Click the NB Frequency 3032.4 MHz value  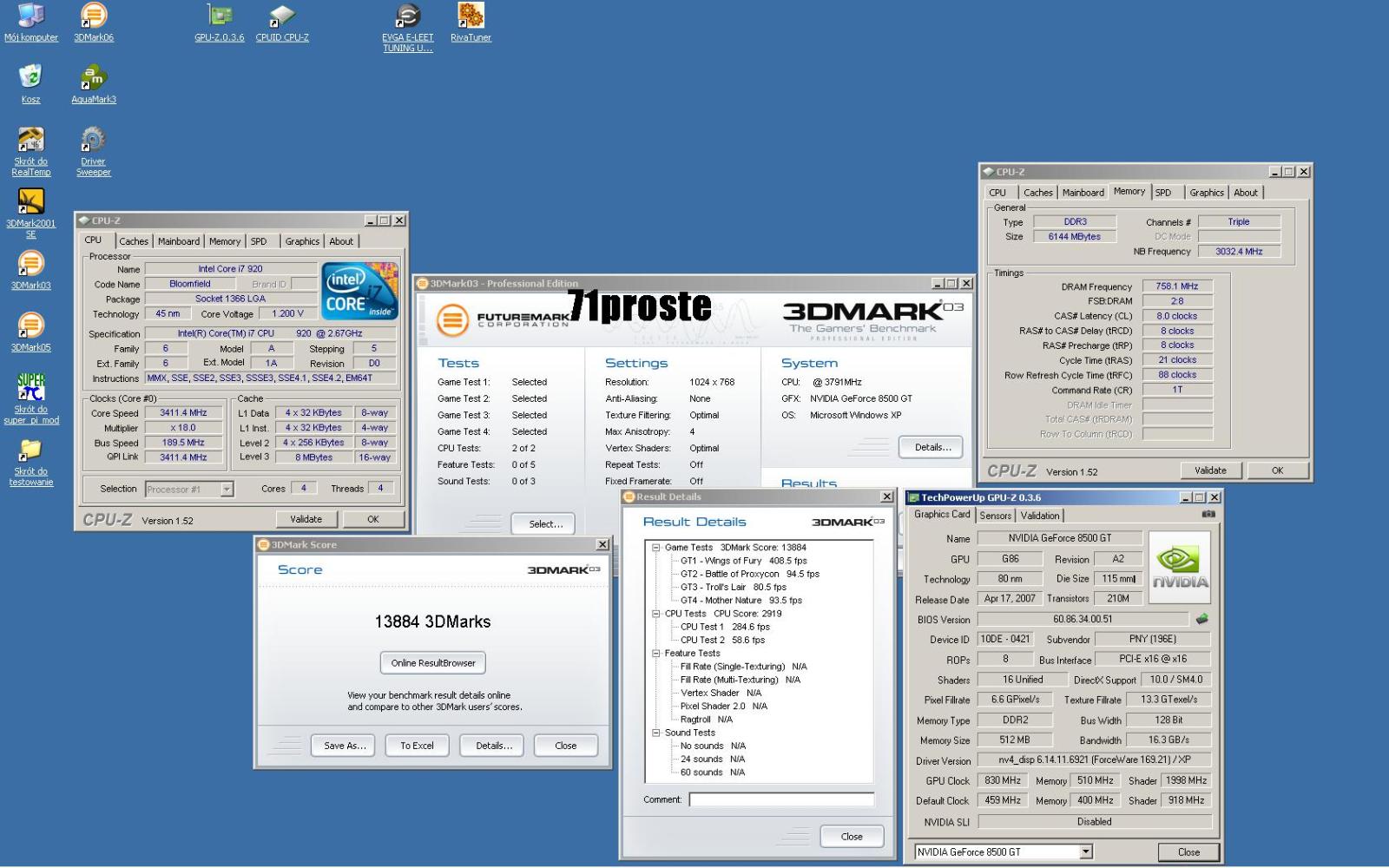coord(1239,252)
